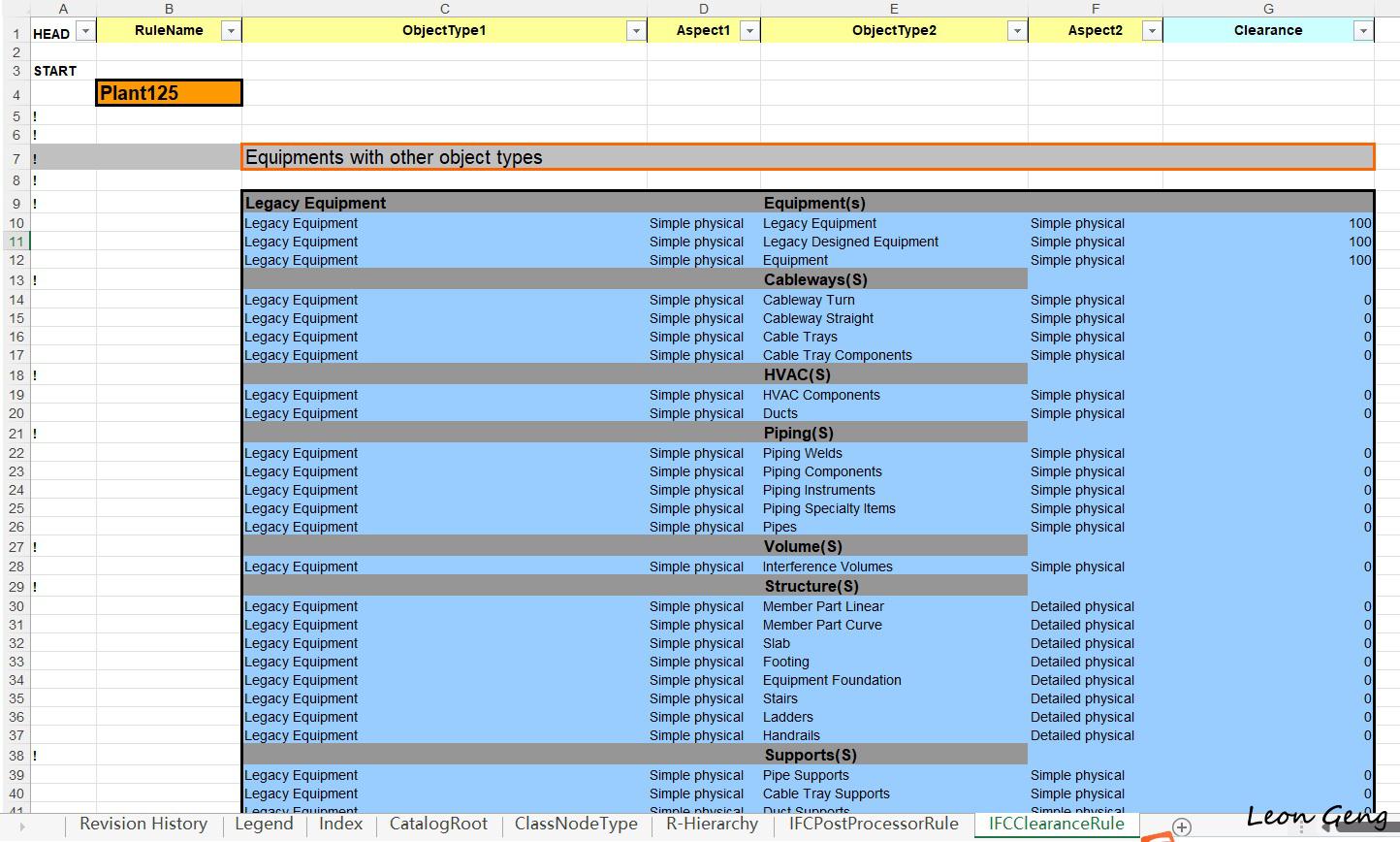Select the 'Cable Tray Components' cell

pos(894,355)
